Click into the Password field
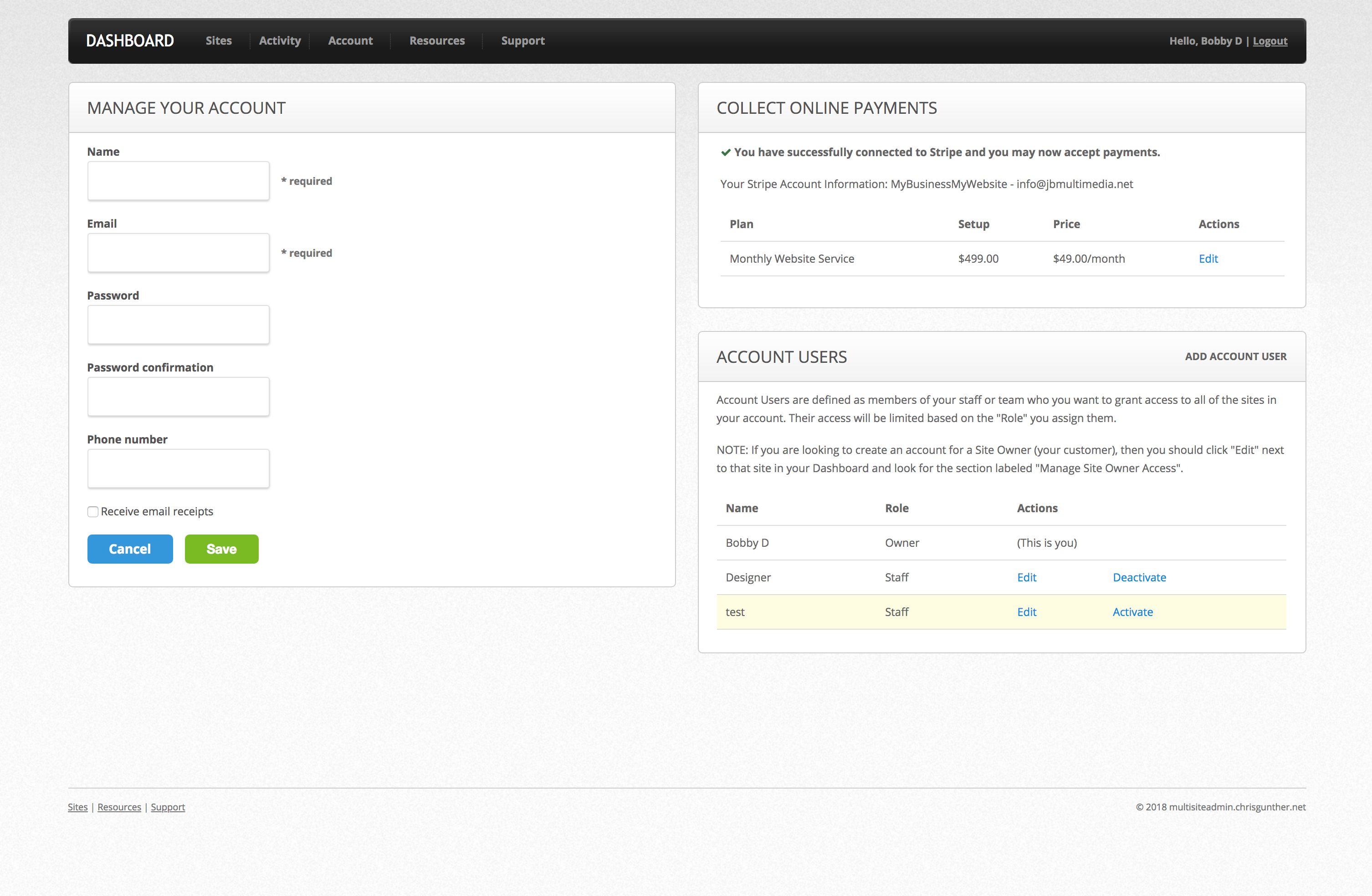Image resolution: width=1372 pixels, height=896 pixels. [x=178, y=325]
